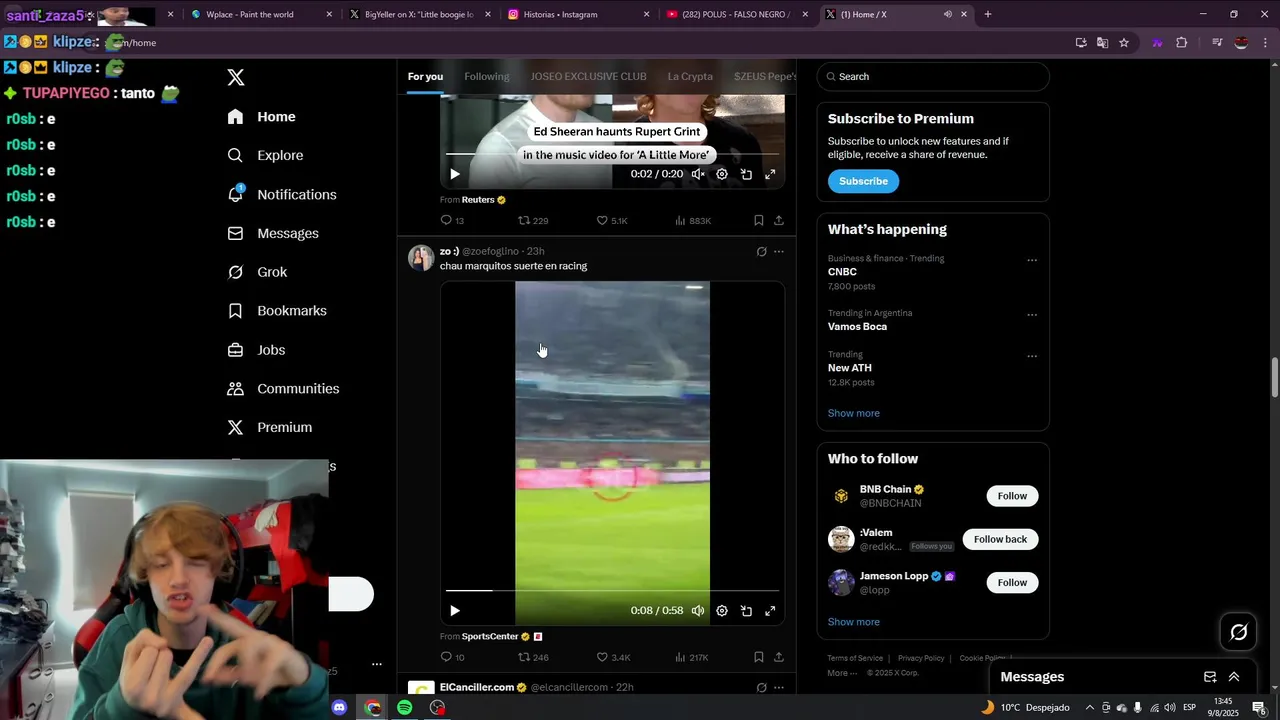This screenshot has width=1280, height=720.
Task: Open settings gear on SportsCenter video
Action: 722,610
